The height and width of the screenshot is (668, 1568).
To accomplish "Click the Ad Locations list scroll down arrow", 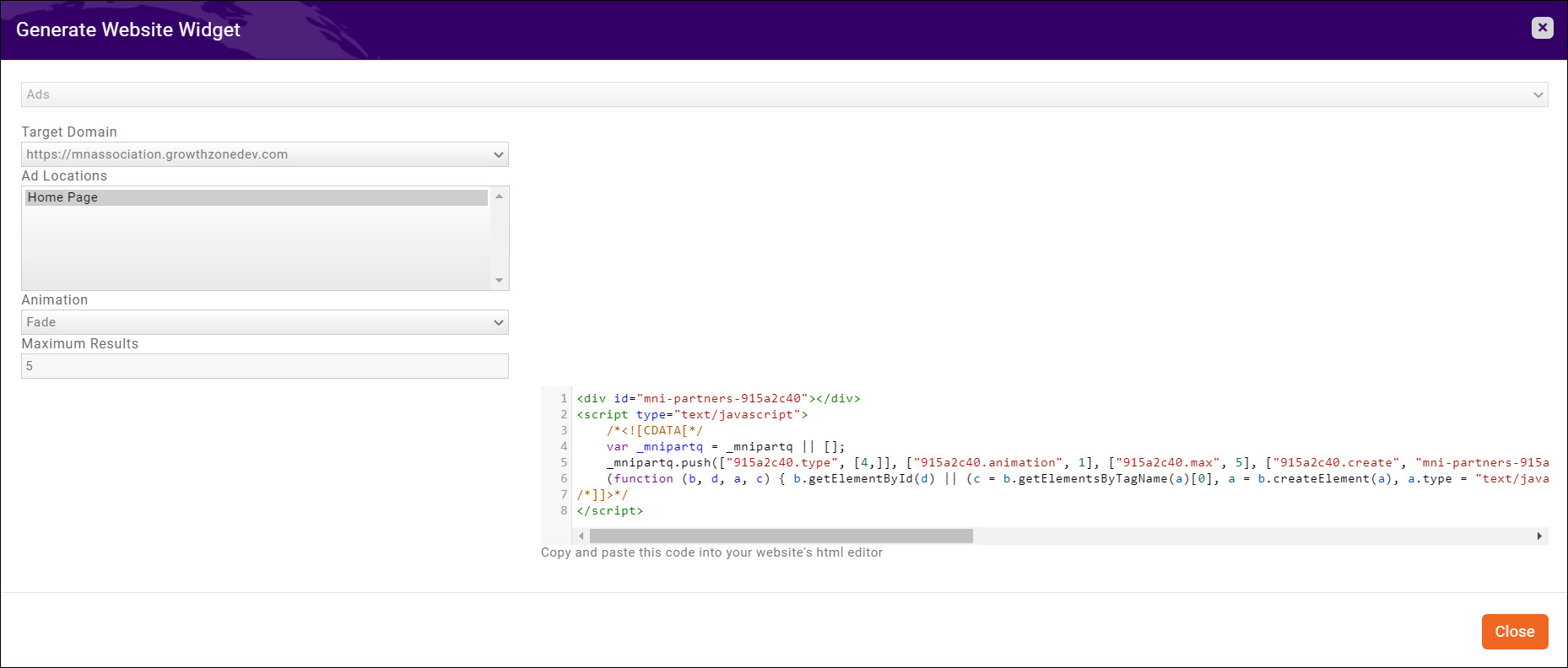I will tap(499, 280).
